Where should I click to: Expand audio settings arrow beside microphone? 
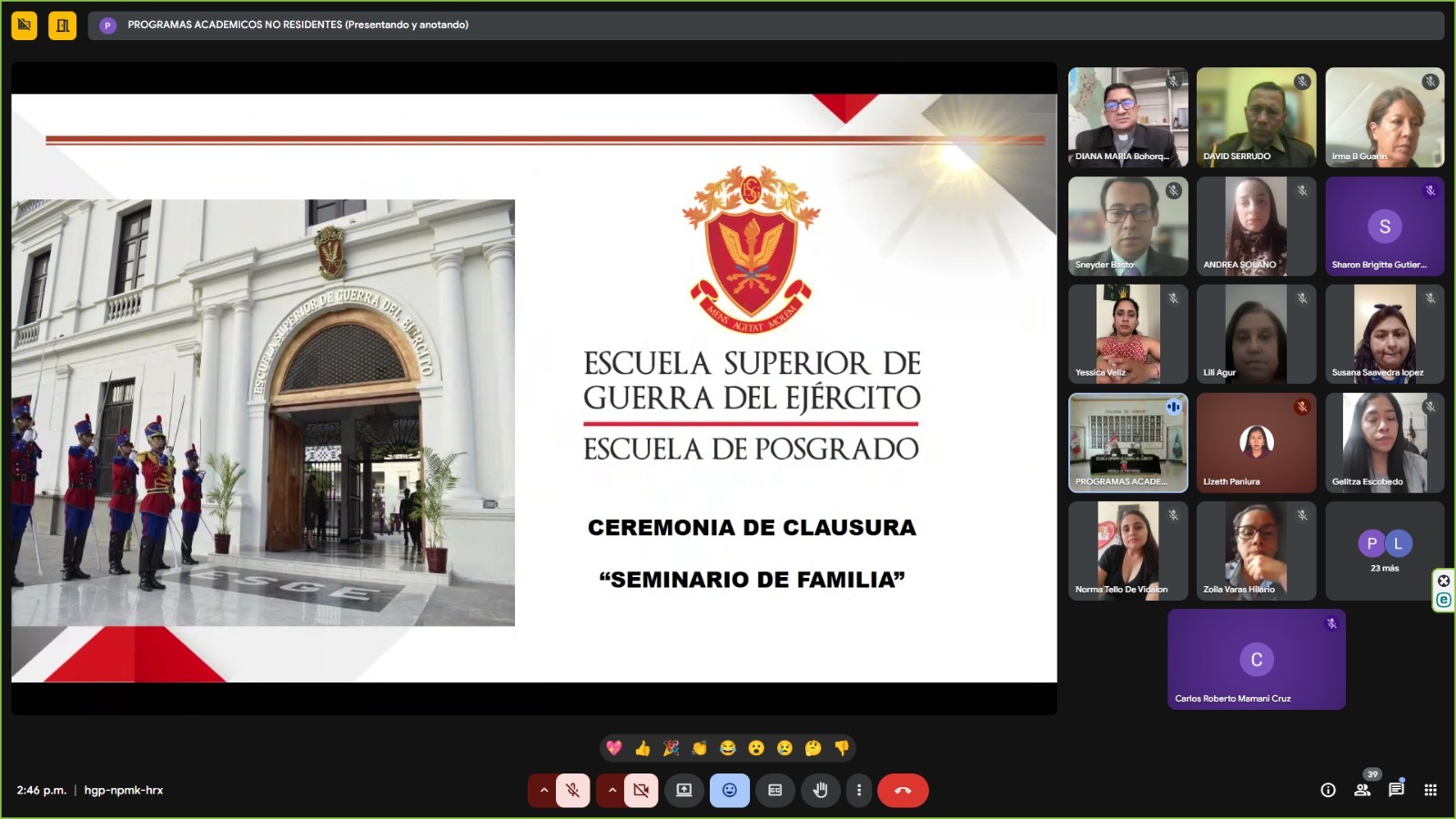point(544,790)
